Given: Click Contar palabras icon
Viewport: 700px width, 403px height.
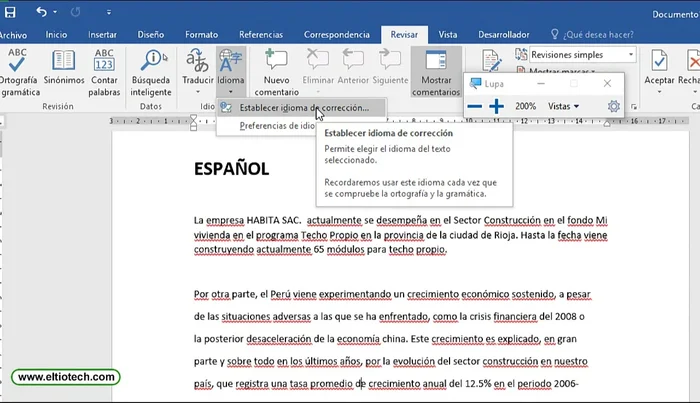Looking at the screenshot, I should click(x=104, y=72).
